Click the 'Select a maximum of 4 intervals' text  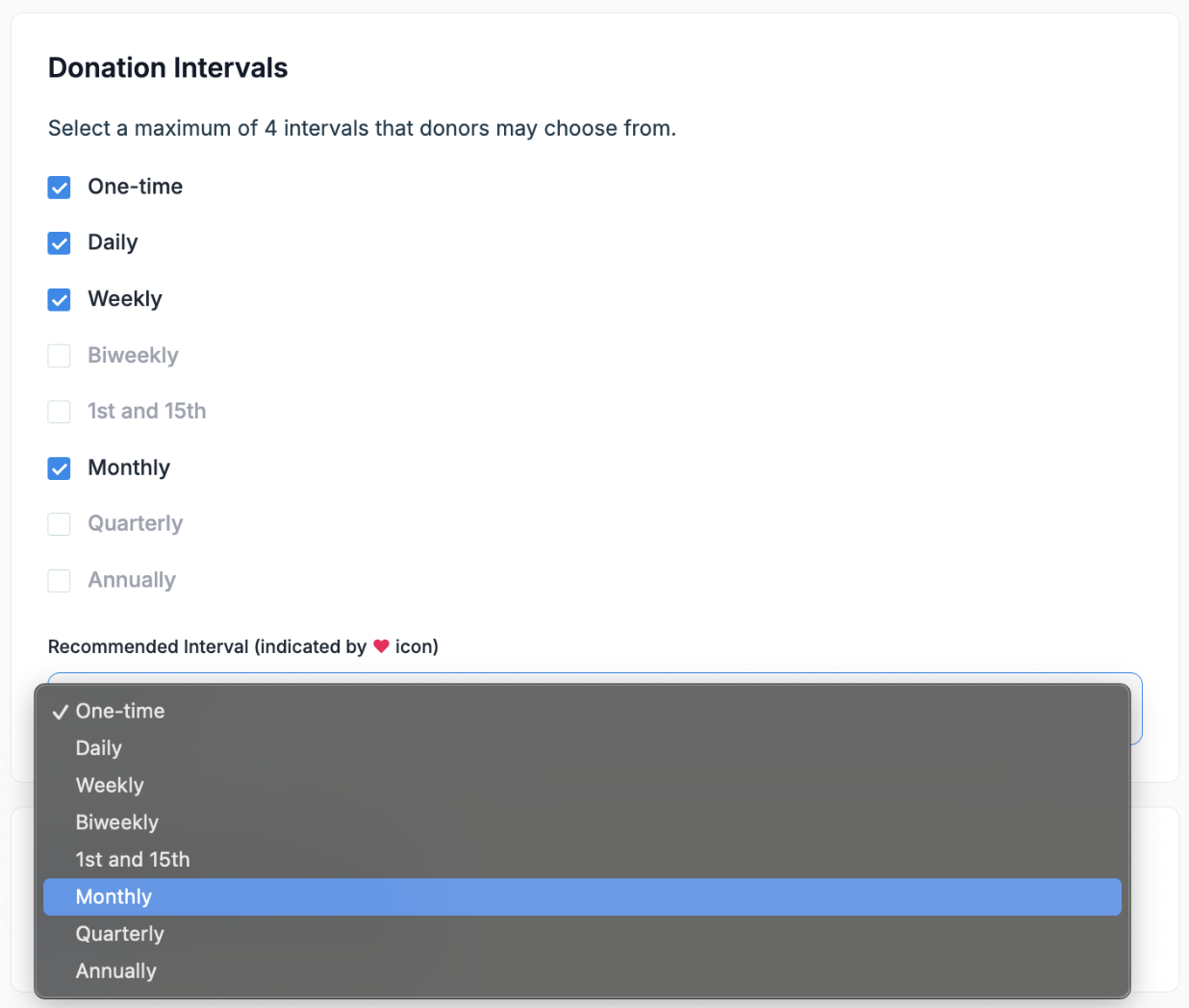click(x=362, y=129)
